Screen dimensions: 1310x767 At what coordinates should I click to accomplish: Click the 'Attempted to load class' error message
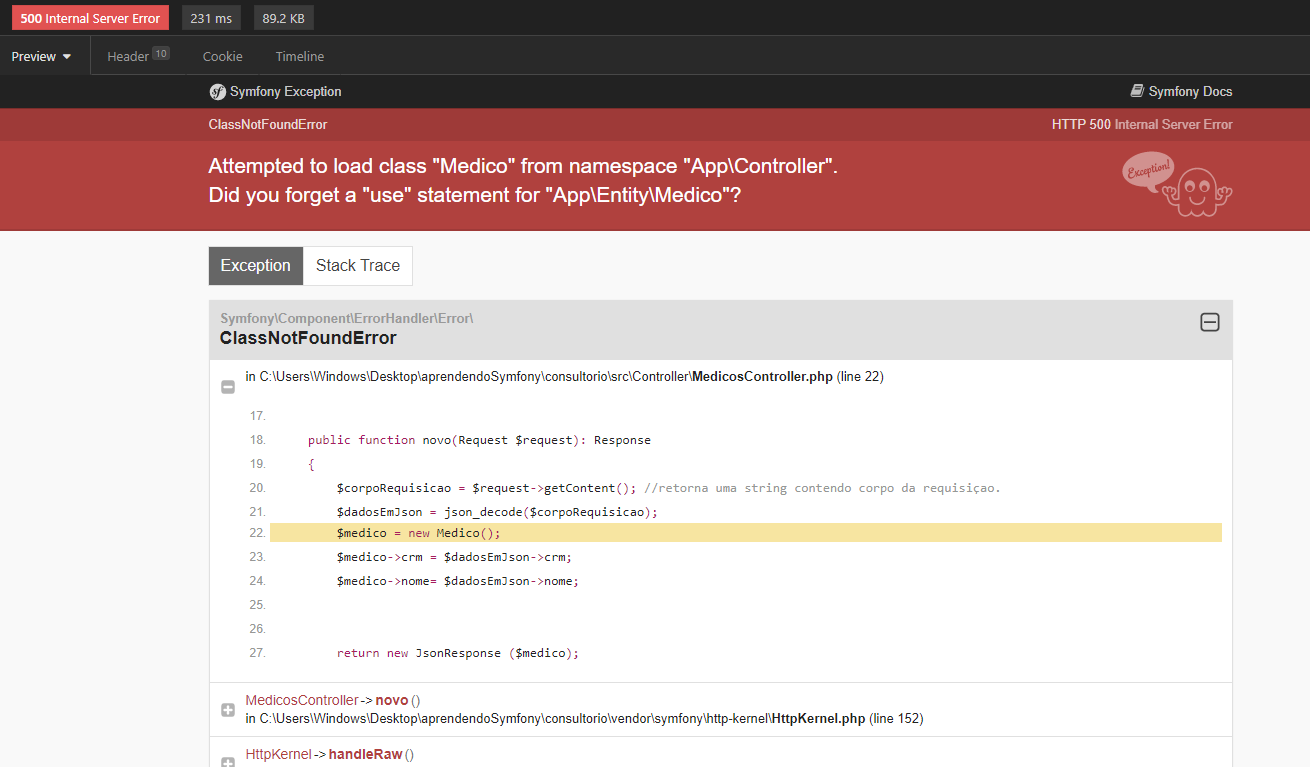(523, 181)
